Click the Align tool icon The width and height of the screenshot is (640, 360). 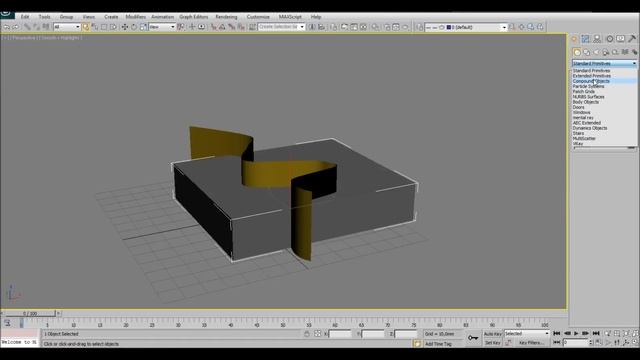[322, 27]
